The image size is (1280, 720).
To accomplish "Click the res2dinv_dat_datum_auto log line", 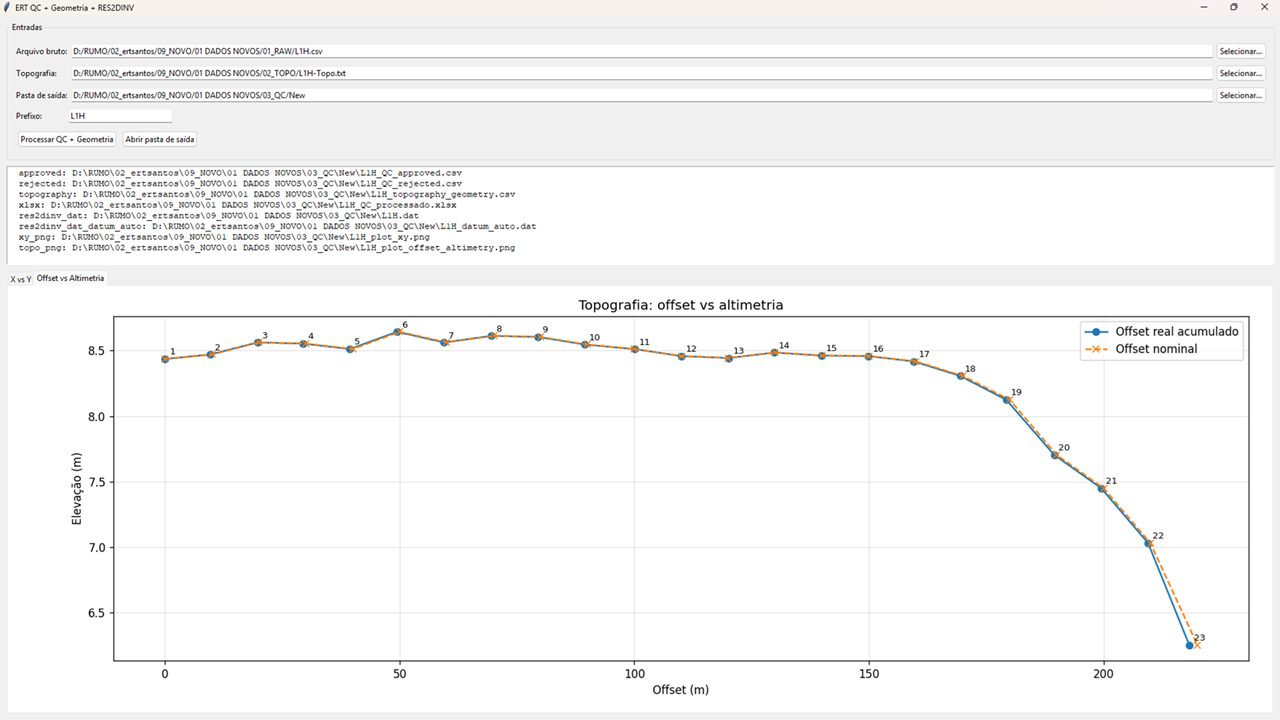I will pyautogui.click(x=277, y=226).
